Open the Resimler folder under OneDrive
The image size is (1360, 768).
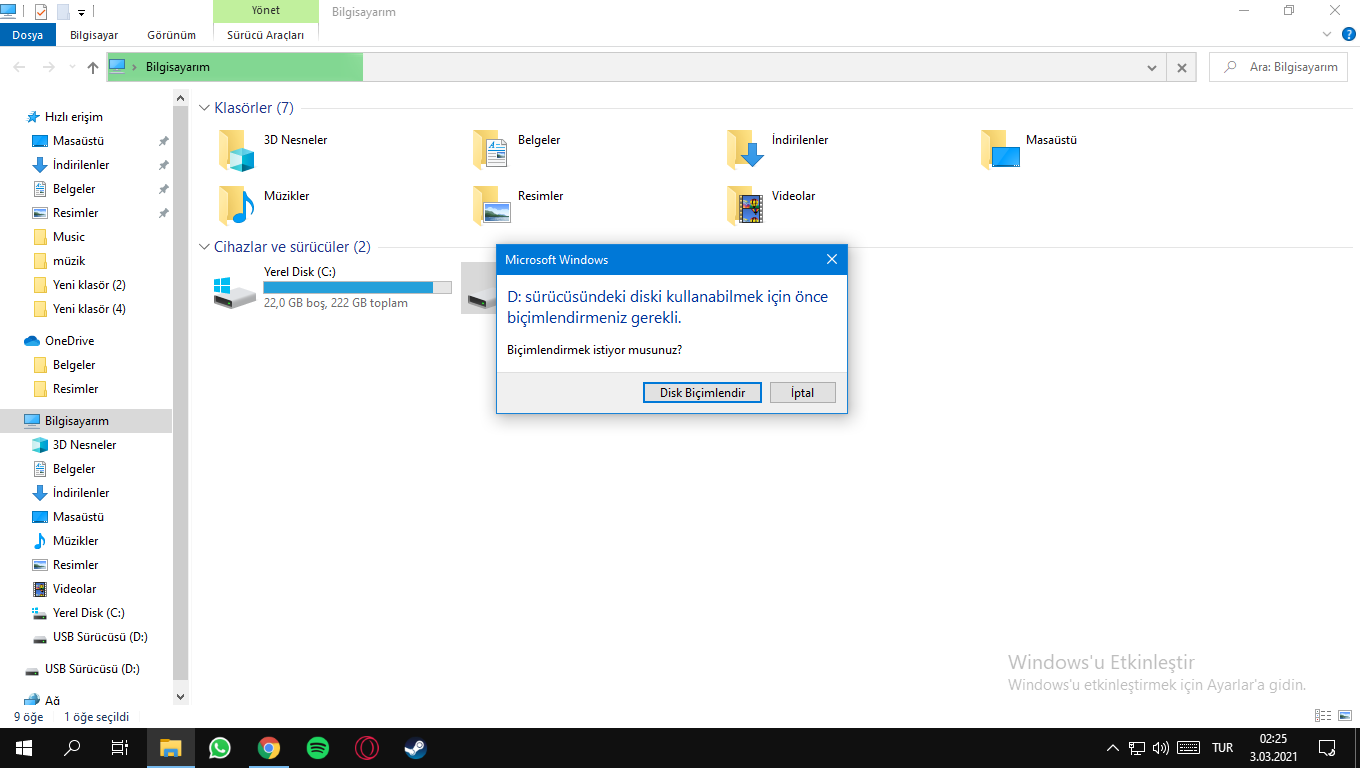click(x=75, y=389)
